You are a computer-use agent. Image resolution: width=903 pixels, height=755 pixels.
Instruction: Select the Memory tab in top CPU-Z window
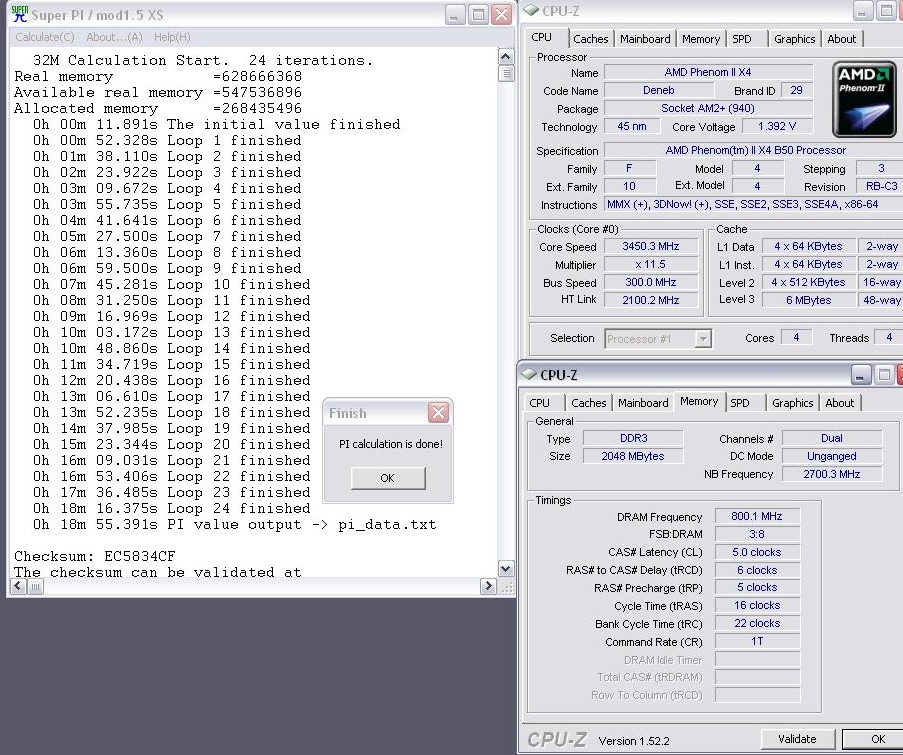pyautogui.click(x=701, y=39)
